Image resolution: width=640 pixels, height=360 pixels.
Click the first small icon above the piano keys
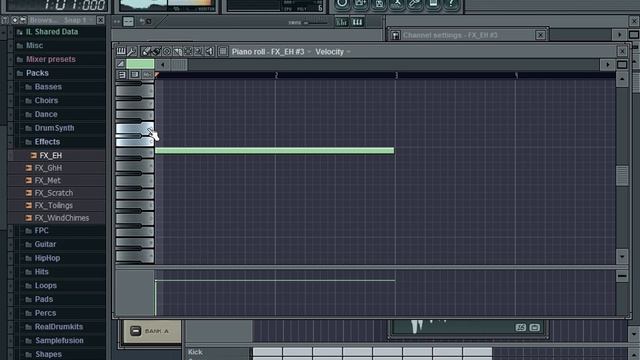coord(122,75)
